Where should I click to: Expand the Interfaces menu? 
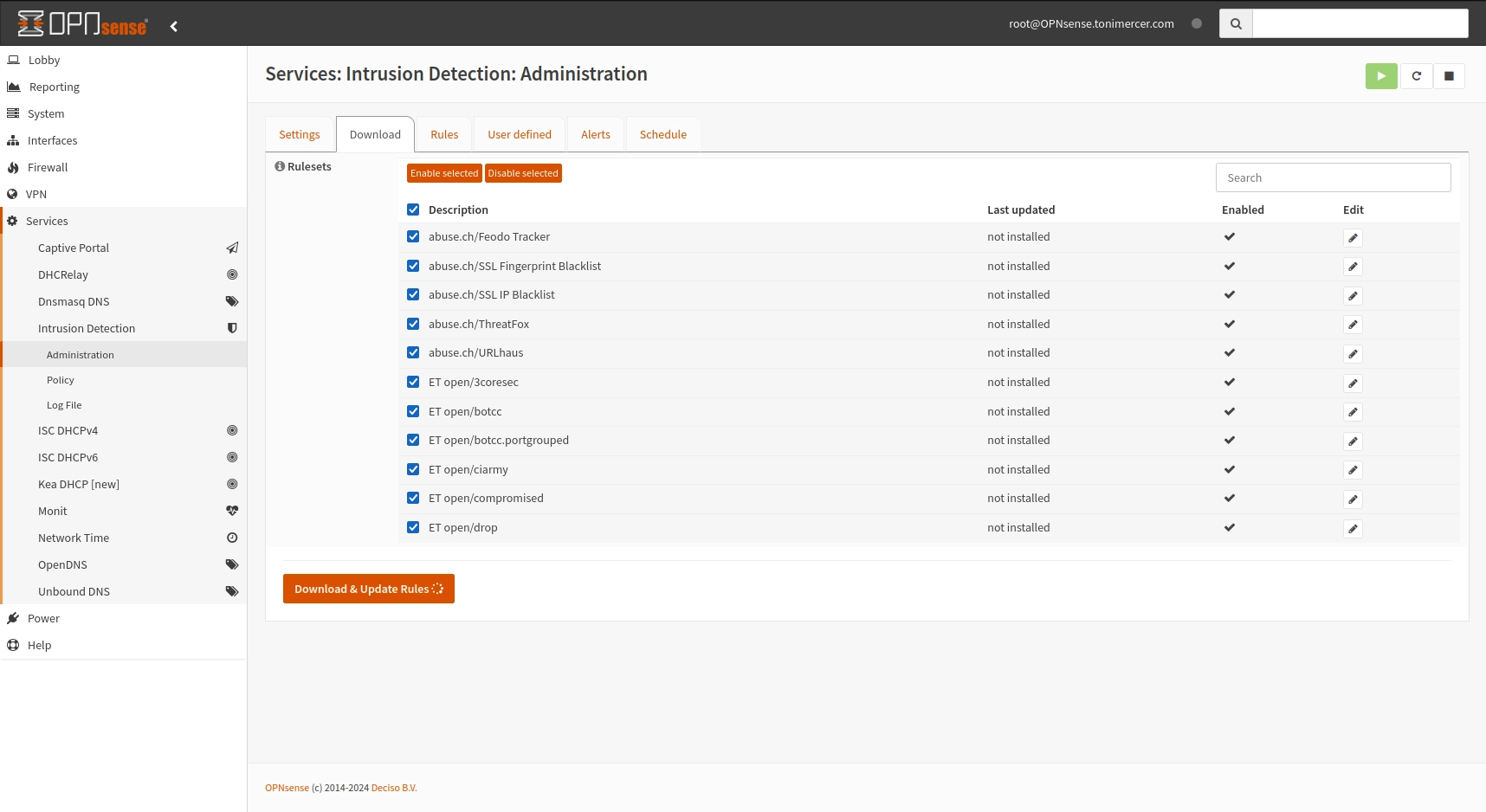click(x=123, y=140)
